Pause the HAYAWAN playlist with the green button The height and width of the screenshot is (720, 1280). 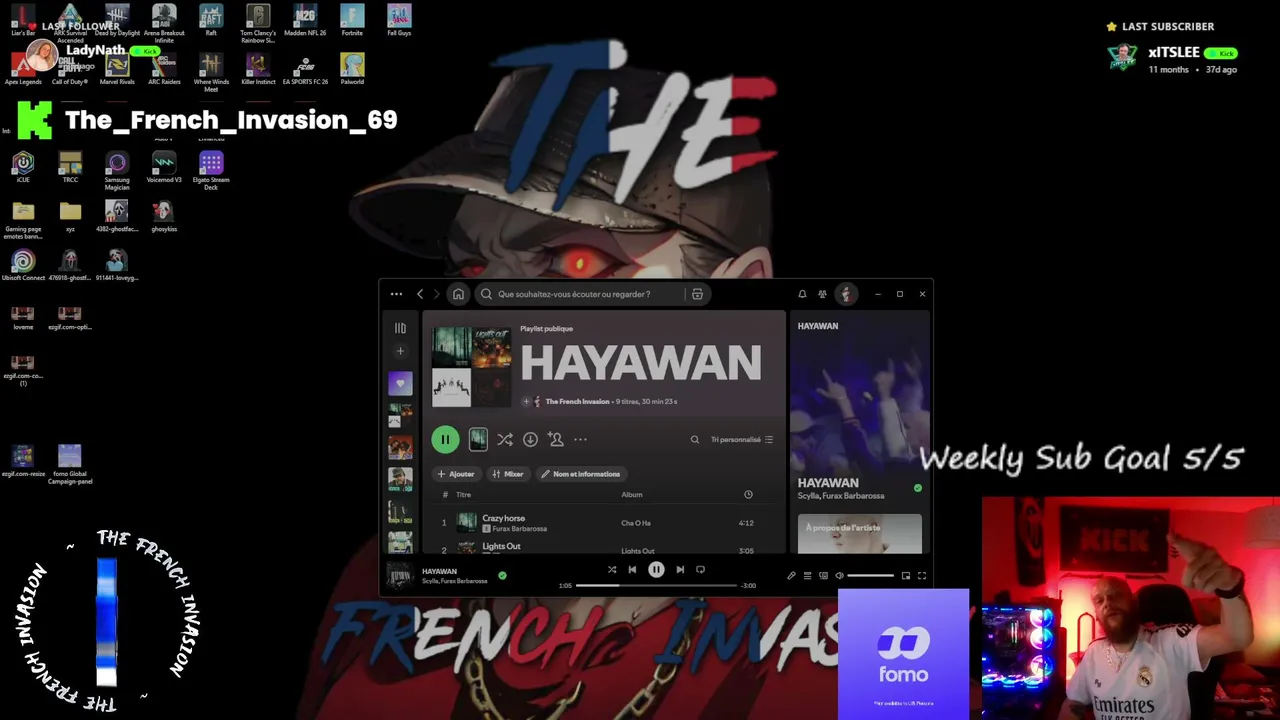point(445,439)
